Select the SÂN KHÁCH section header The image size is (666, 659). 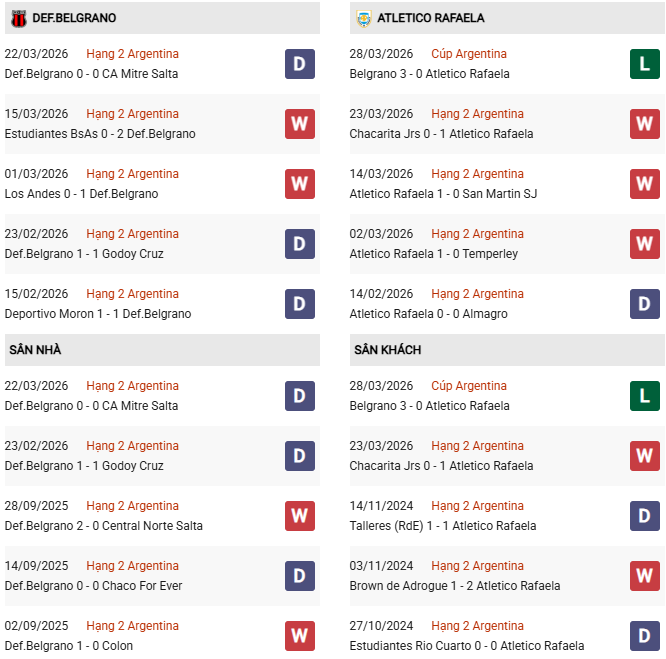[387, 350]
